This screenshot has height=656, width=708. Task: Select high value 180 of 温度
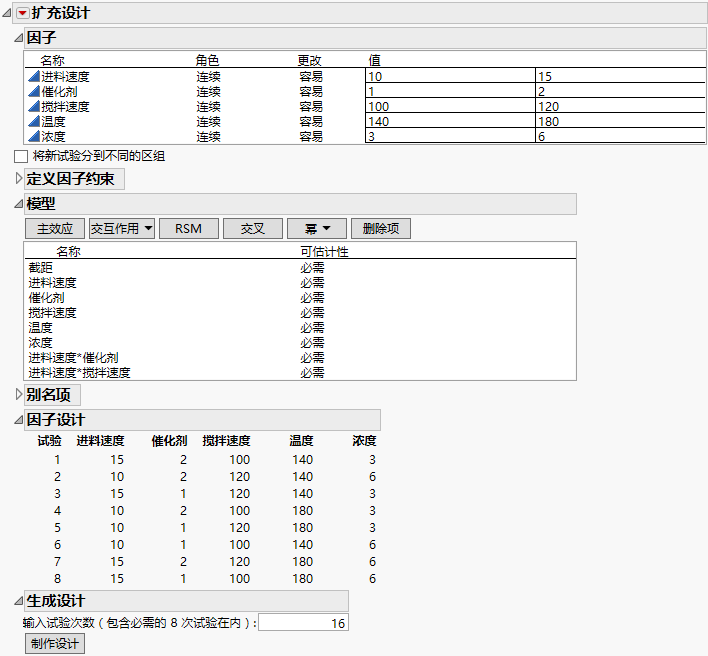[621, 121]
